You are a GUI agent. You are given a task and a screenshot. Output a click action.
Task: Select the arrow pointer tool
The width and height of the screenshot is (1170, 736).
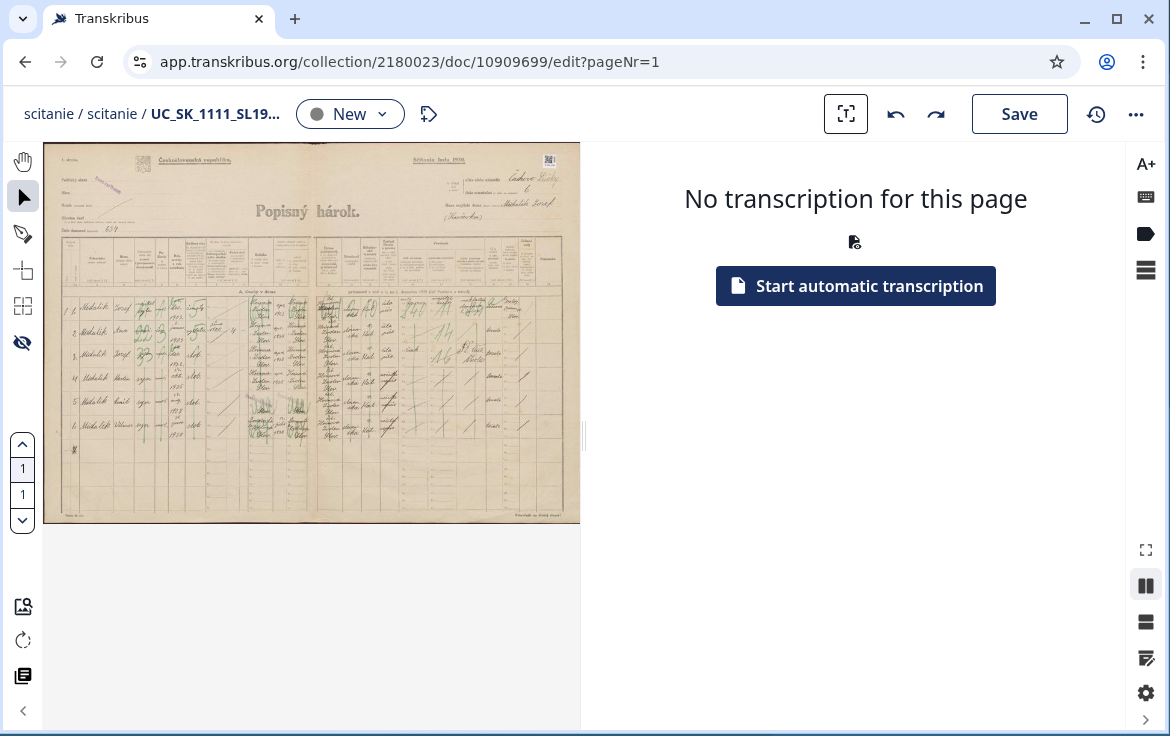tap(23, 197)
